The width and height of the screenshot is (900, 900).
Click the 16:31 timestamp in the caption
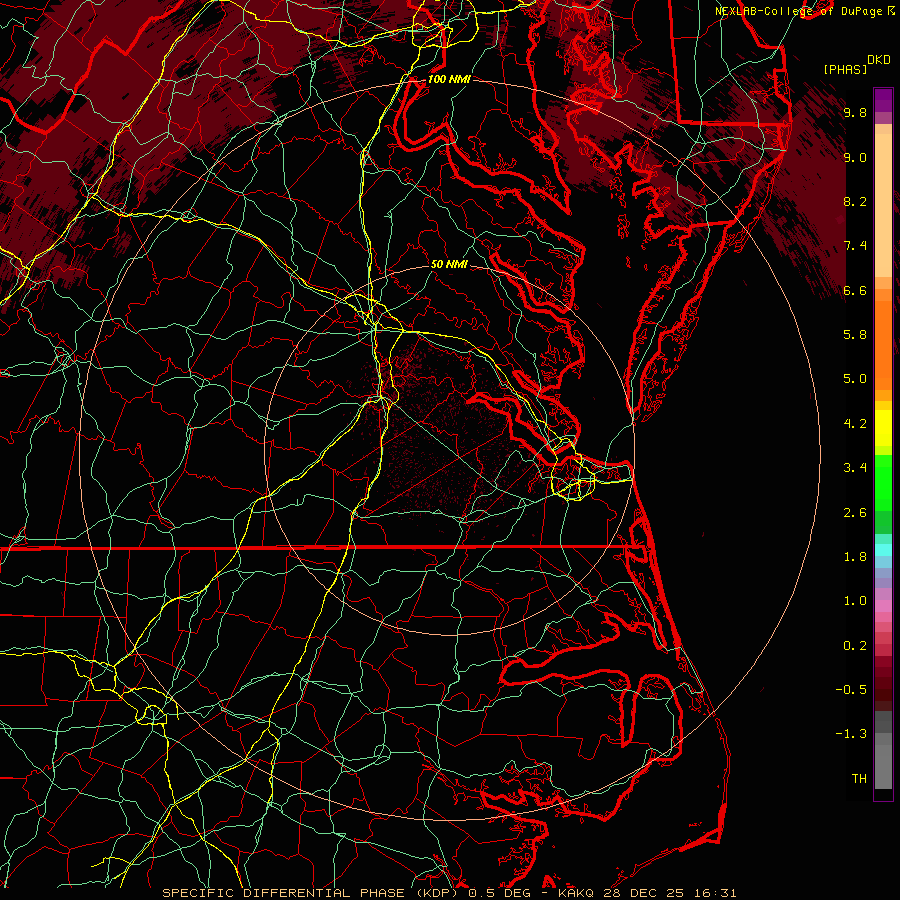tap(717, 893)
